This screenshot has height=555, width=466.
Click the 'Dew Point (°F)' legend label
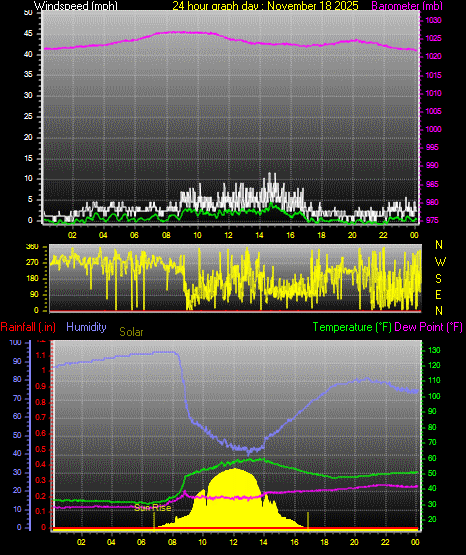click(428, 327)
